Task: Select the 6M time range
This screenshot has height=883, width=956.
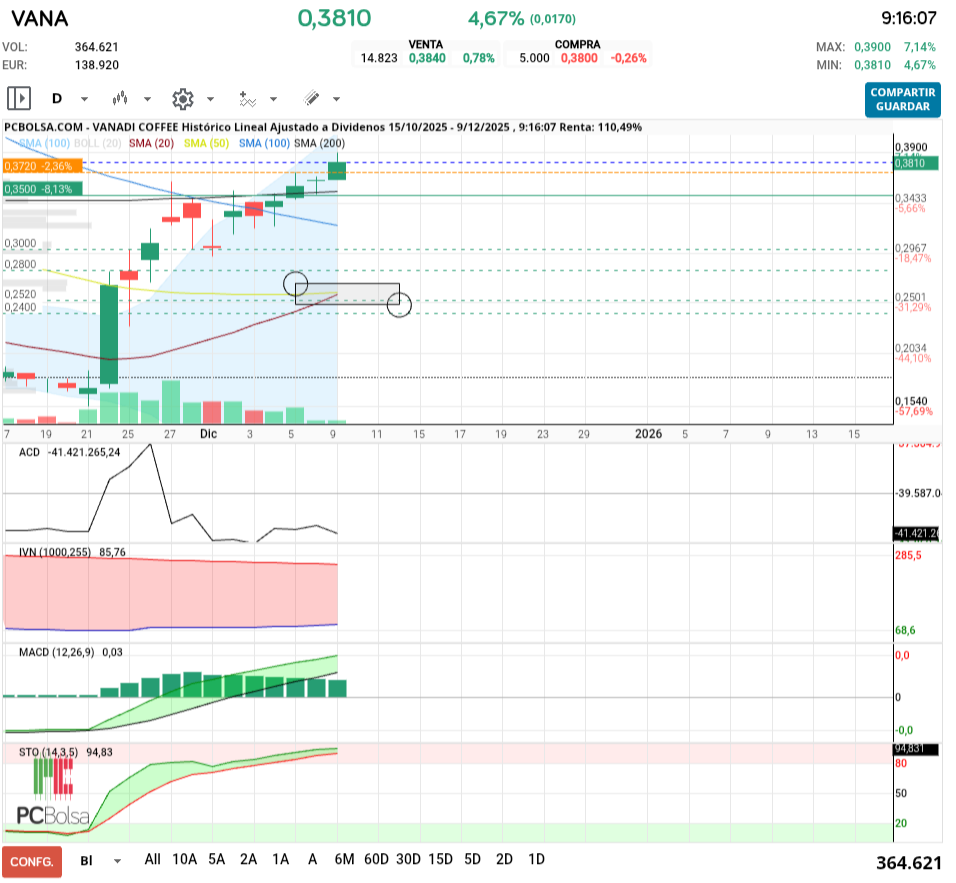Action: coord(345,859)
